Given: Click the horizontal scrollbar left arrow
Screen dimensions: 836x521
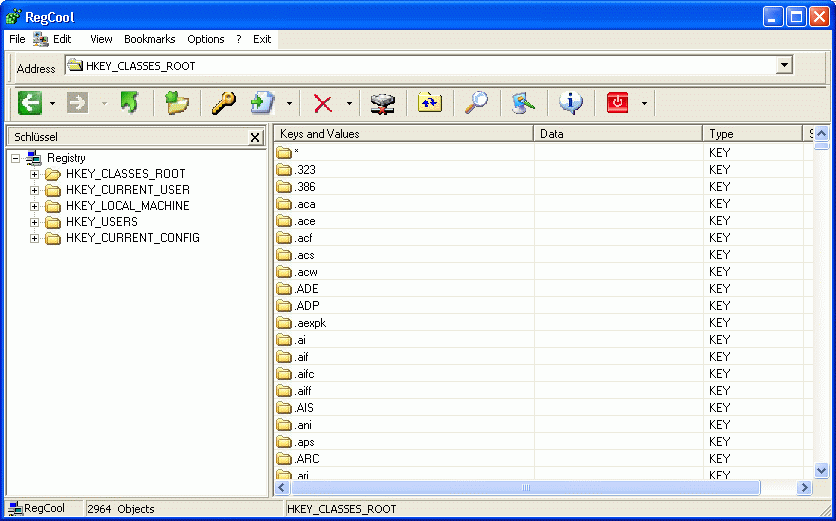Looking at the screenshot, I should [x=283, y=487].
